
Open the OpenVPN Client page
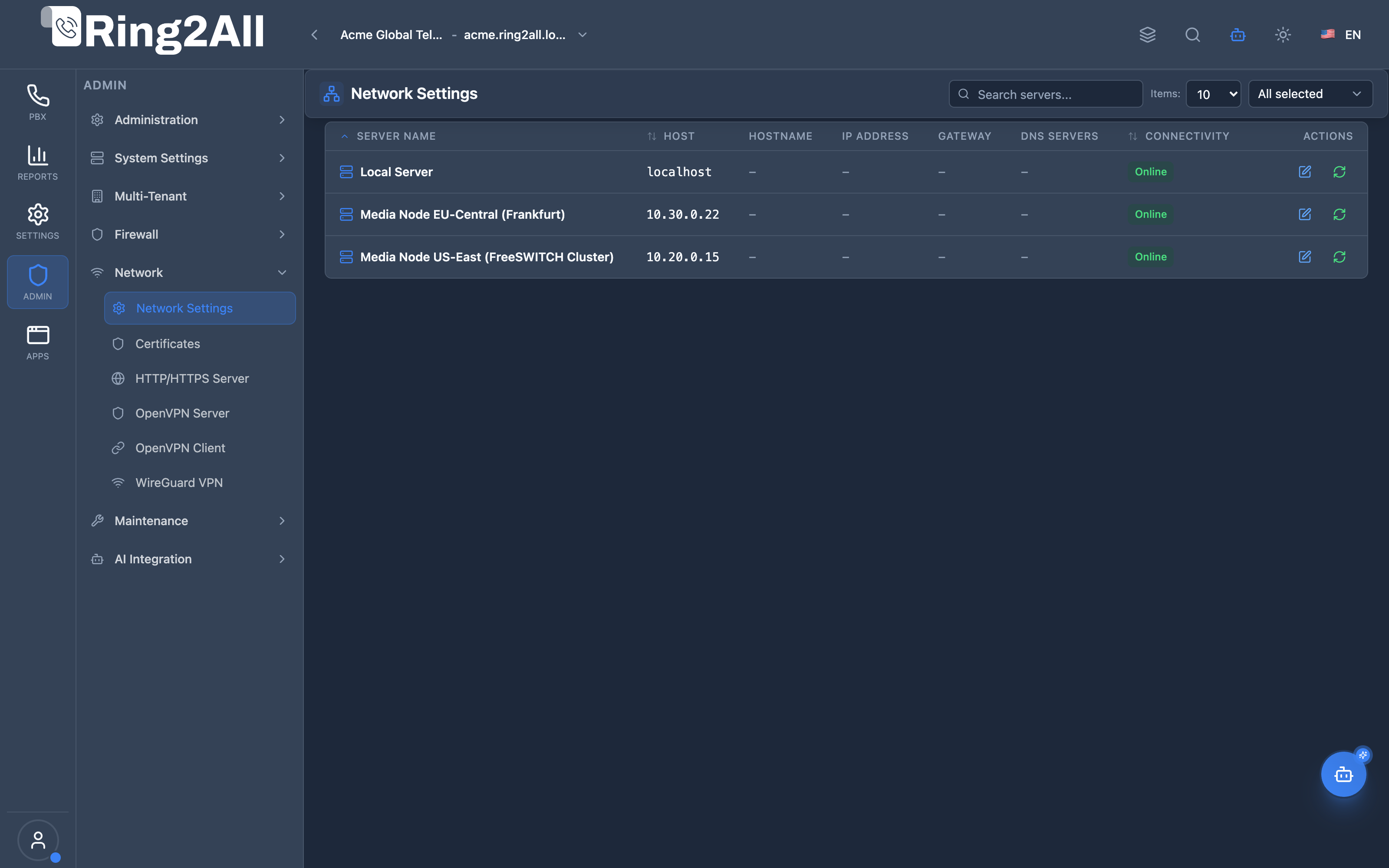click(x=200, y=448)
